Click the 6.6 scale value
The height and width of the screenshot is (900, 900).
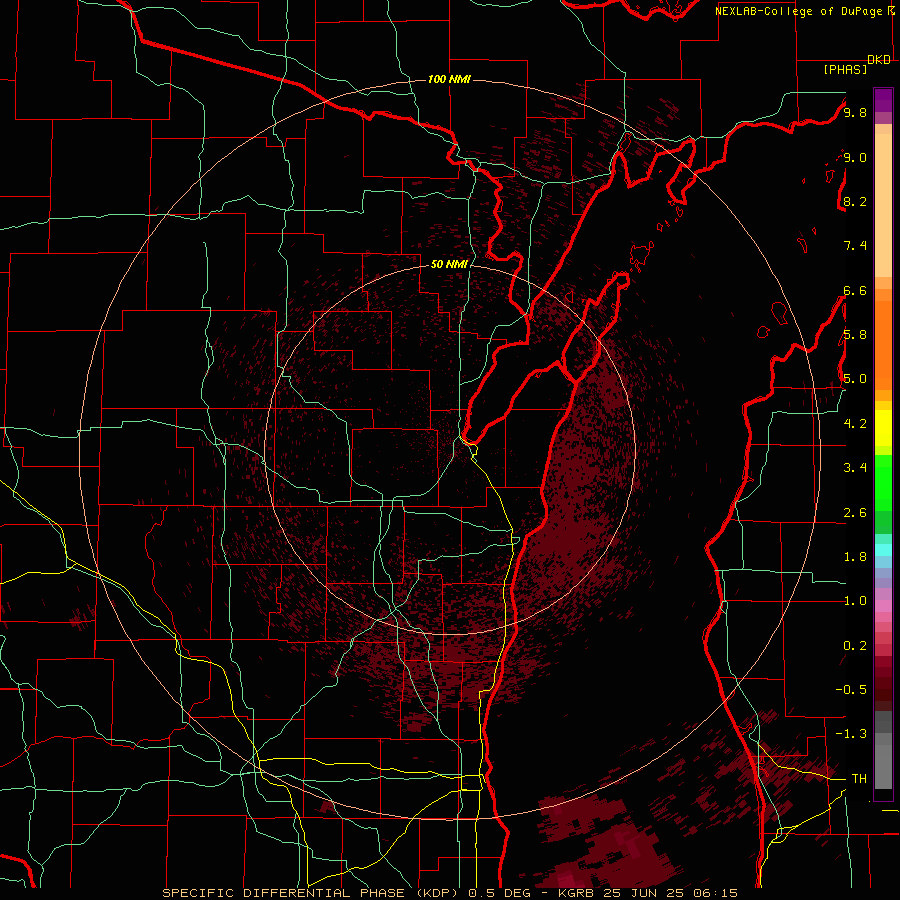[855, 290]
